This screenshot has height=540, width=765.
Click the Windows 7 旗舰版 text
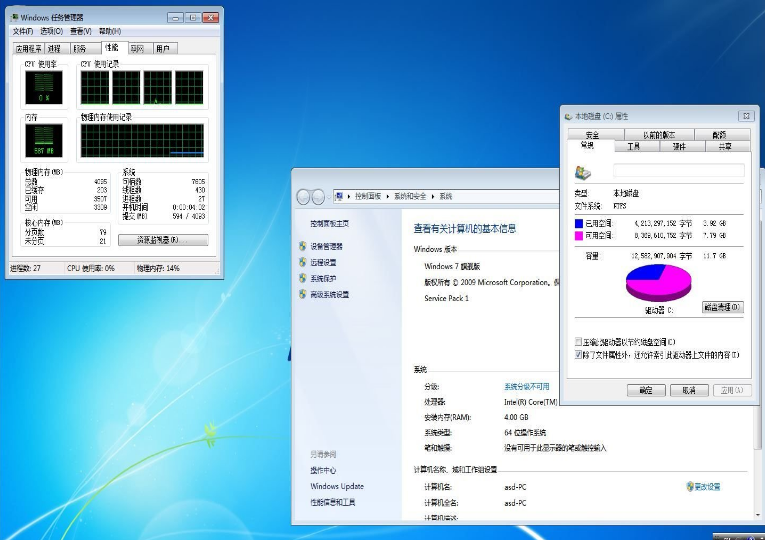coord(452,266)
